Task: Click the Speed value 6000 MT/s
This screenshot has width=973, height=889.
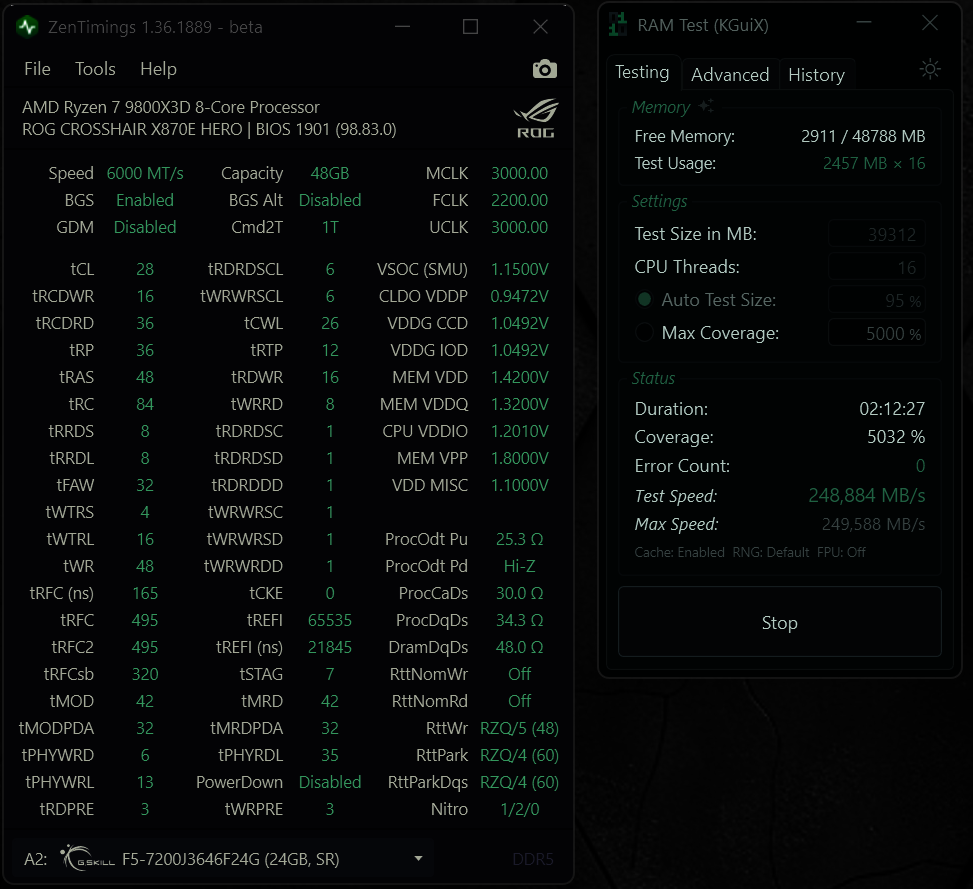Action: point(145,173)
